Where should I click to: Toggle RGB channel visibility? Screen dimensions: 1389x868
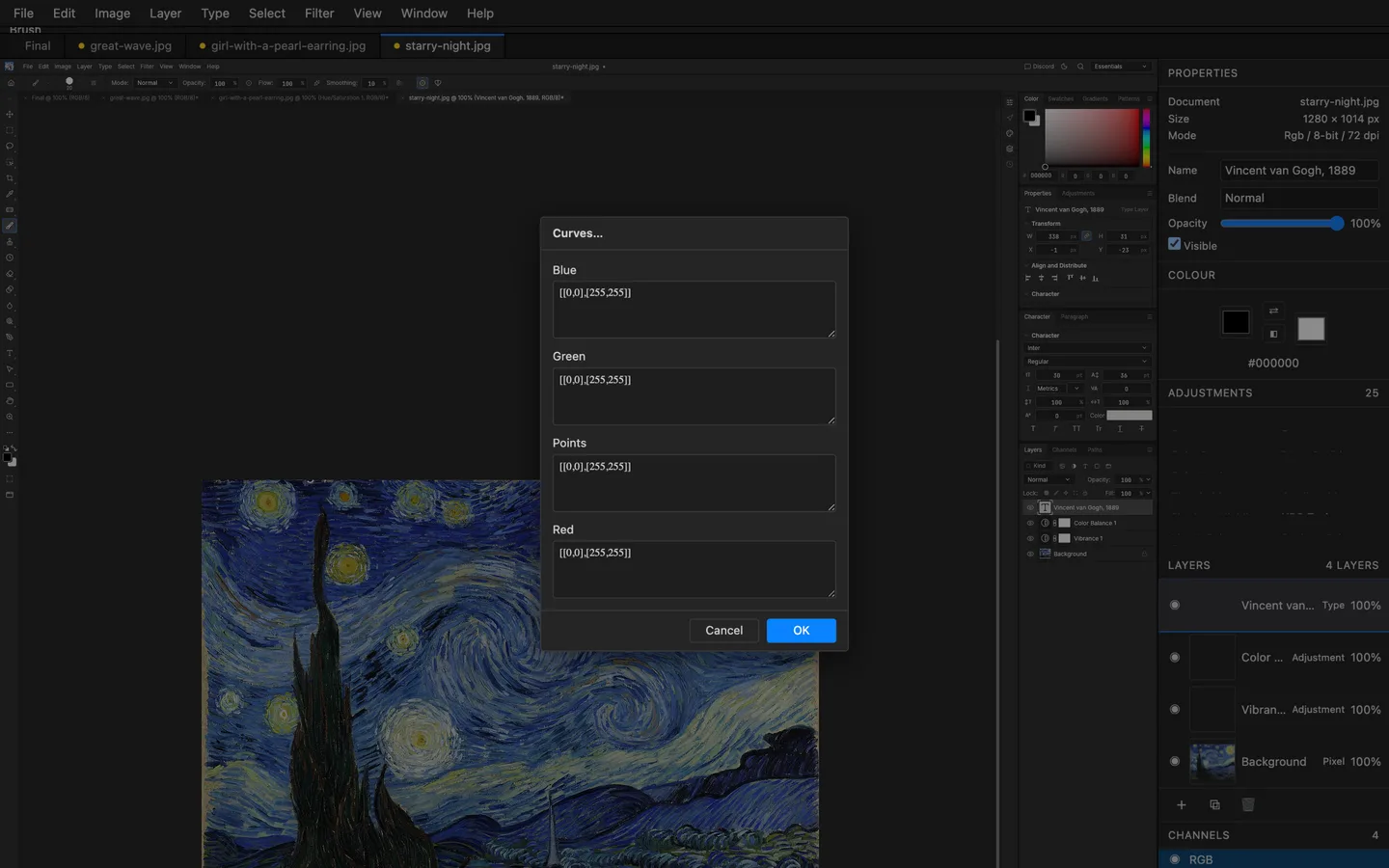pos(1175,859)
